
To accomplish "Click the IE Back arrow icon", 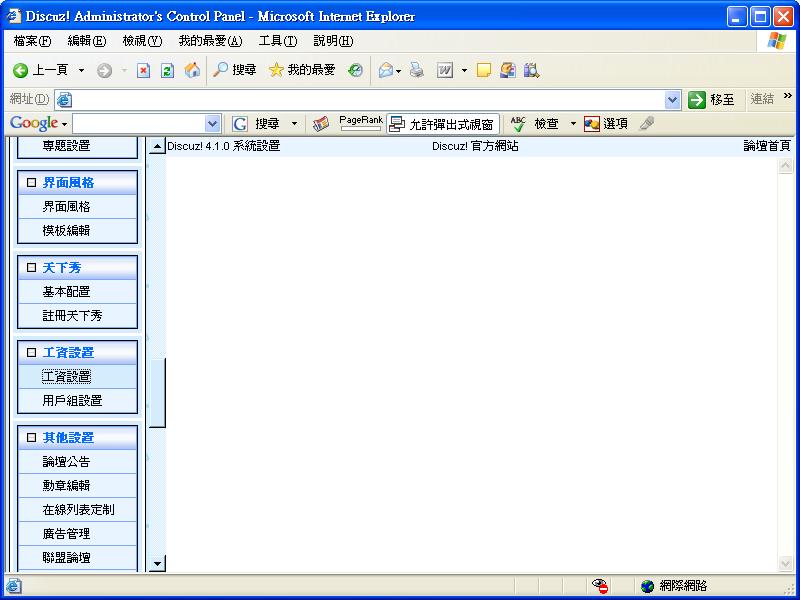I will point(20,70).
